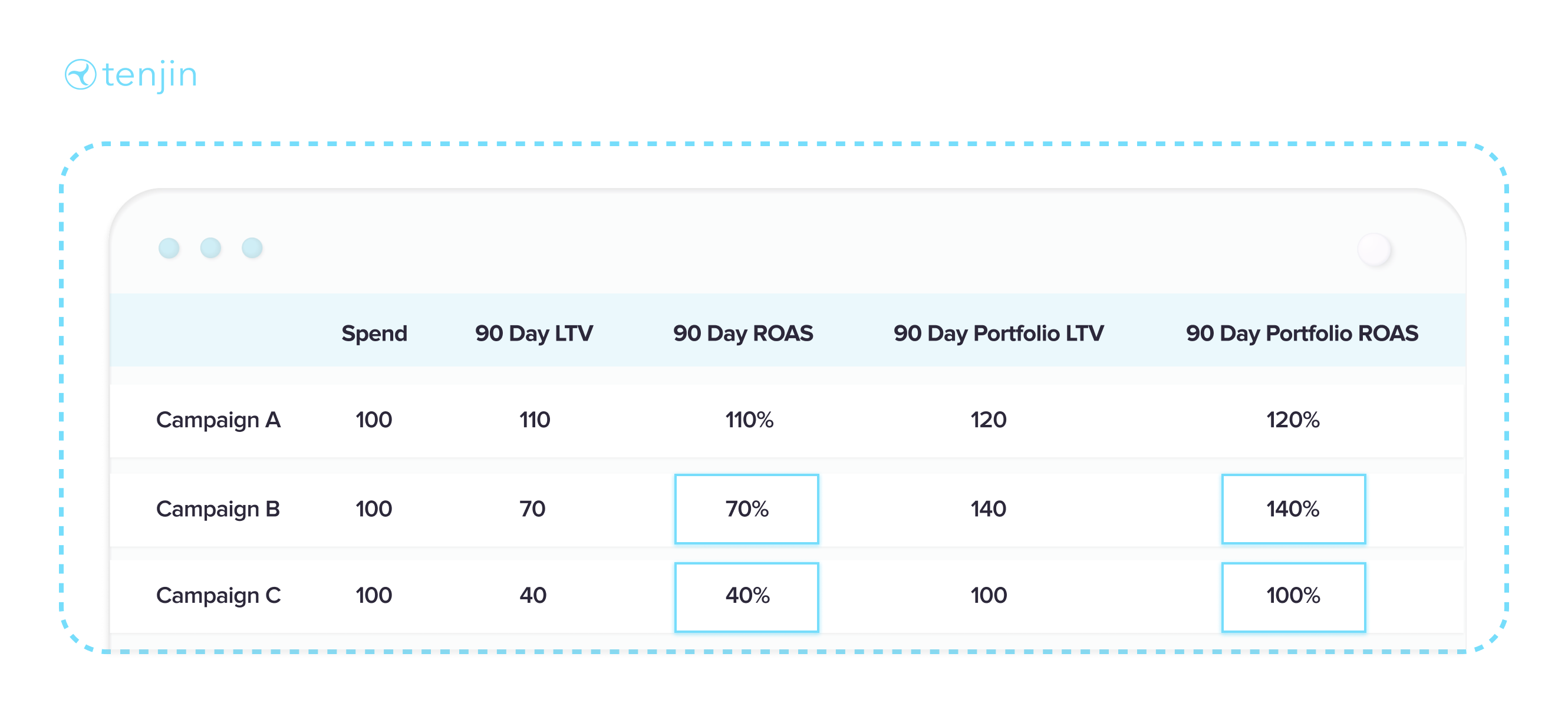This screenshot has width=1568, height=713.
Task: Choose the Campaign C row label
Action: 218,595
